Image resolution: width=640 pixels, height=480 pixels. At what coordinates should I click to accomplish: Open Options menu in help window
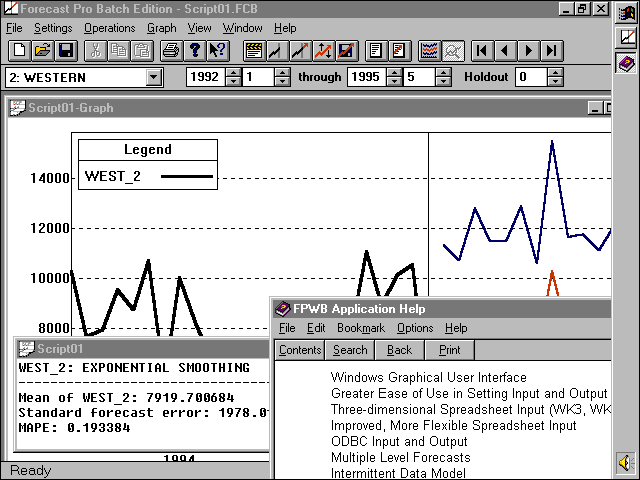(x=415, y=328)
